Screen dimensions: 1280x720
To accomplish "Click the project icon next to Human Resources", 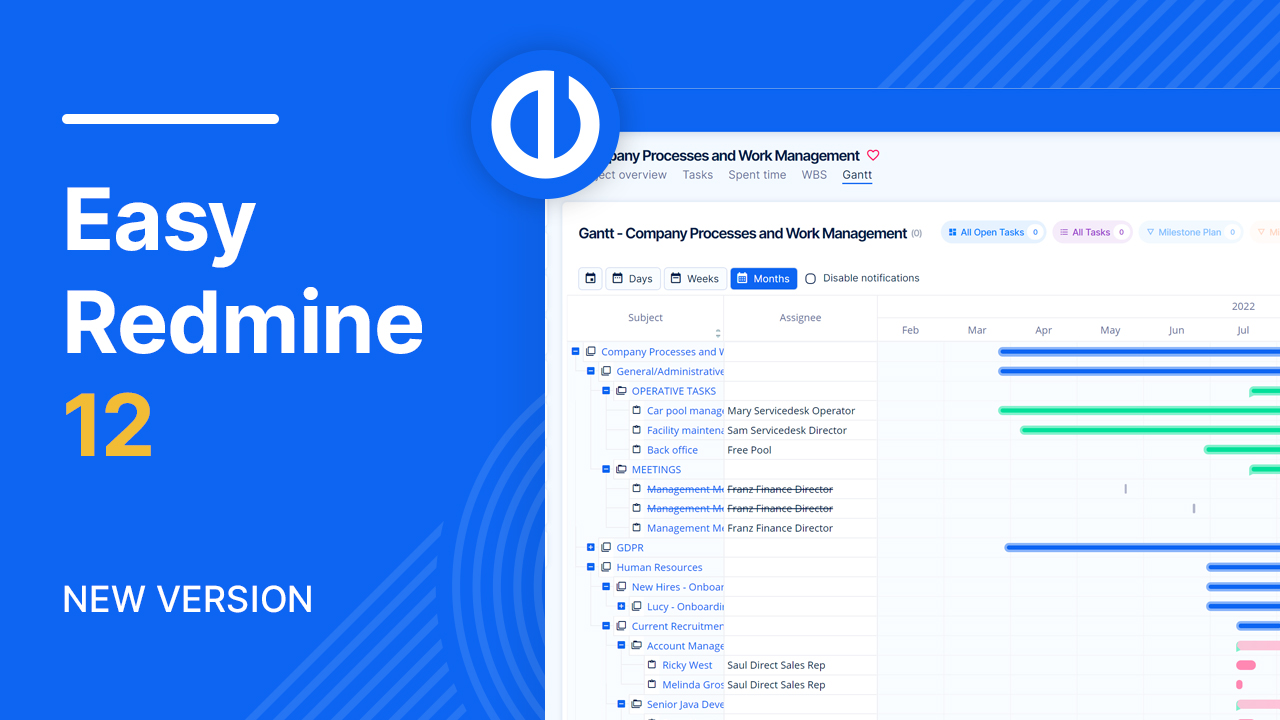I will pos(605,567).
